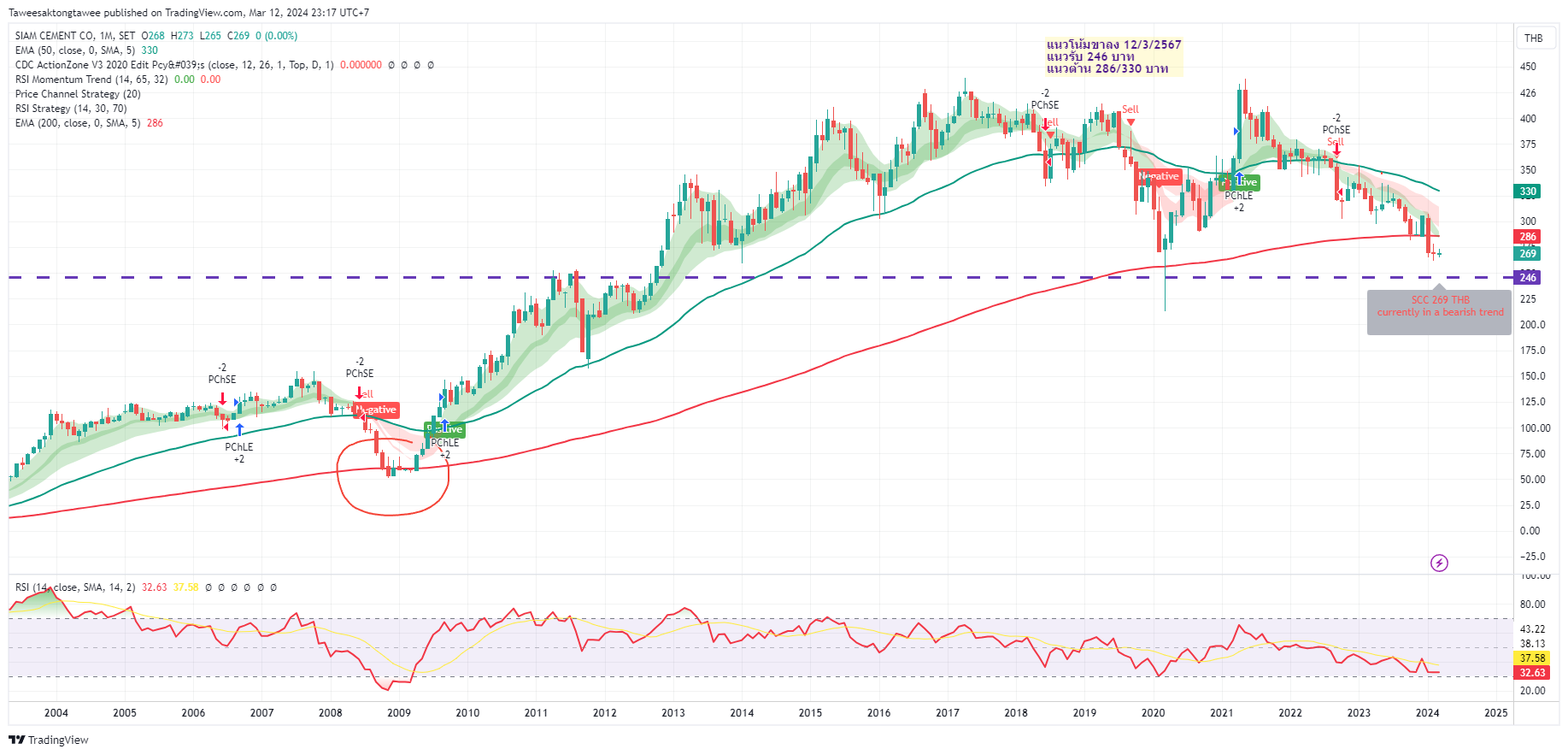Click the PChSE -2 label near 2006
The height and width of the screenshot is (755, 1568).
click(x=222, y=374)
